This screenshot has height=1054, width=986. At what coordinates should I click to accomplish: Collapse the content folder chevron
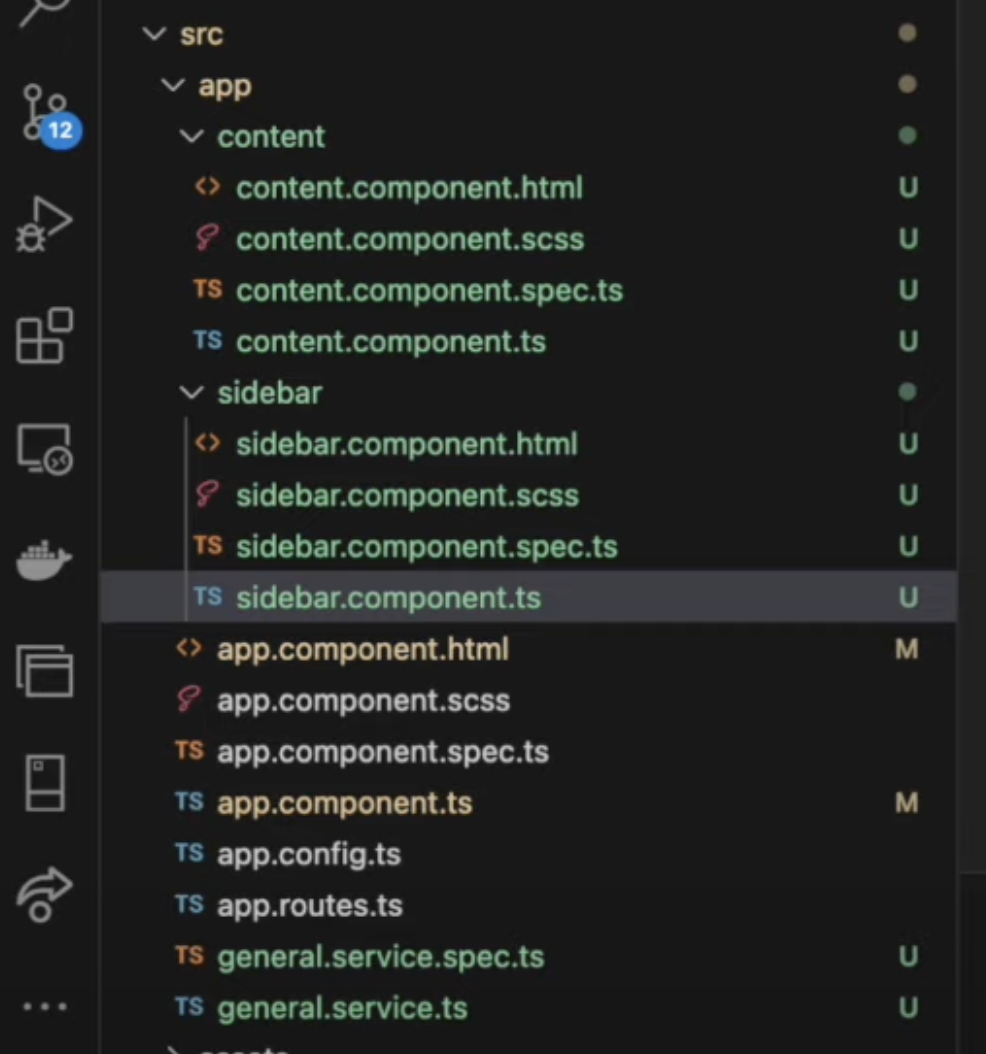pos(191,137)
